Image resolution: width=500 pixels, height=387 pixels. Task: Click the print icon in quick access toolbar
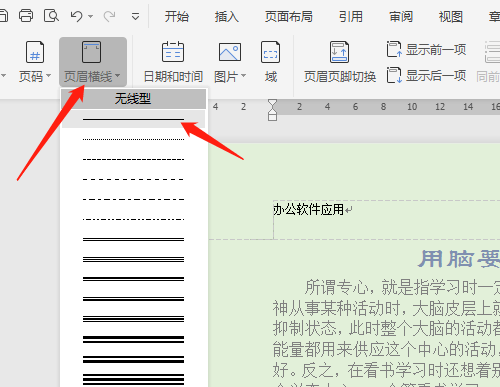click(26, 16)
